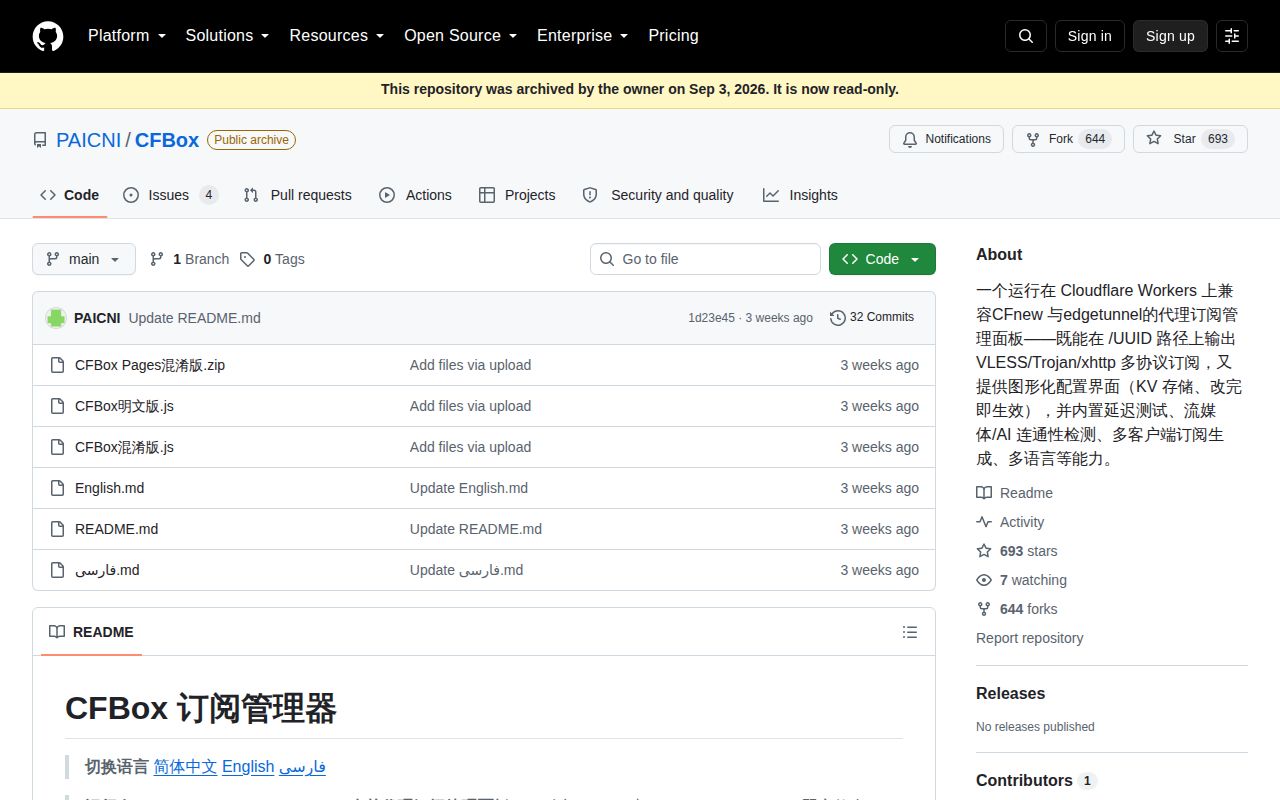The height and width of the screenshot is (800, 1280).
Task: Expand the Platform menu
Action: [x=127, y=36]
